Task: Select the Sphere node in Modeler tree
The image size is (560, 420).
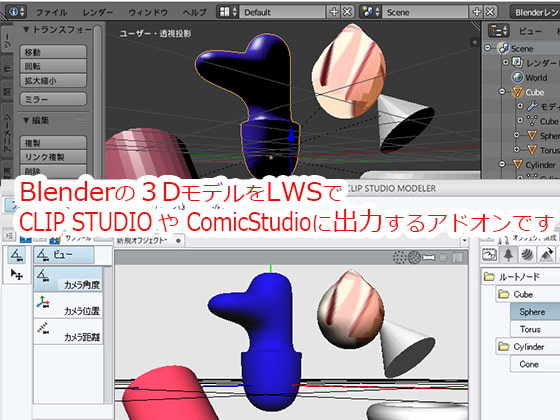Action: point(535,312)
